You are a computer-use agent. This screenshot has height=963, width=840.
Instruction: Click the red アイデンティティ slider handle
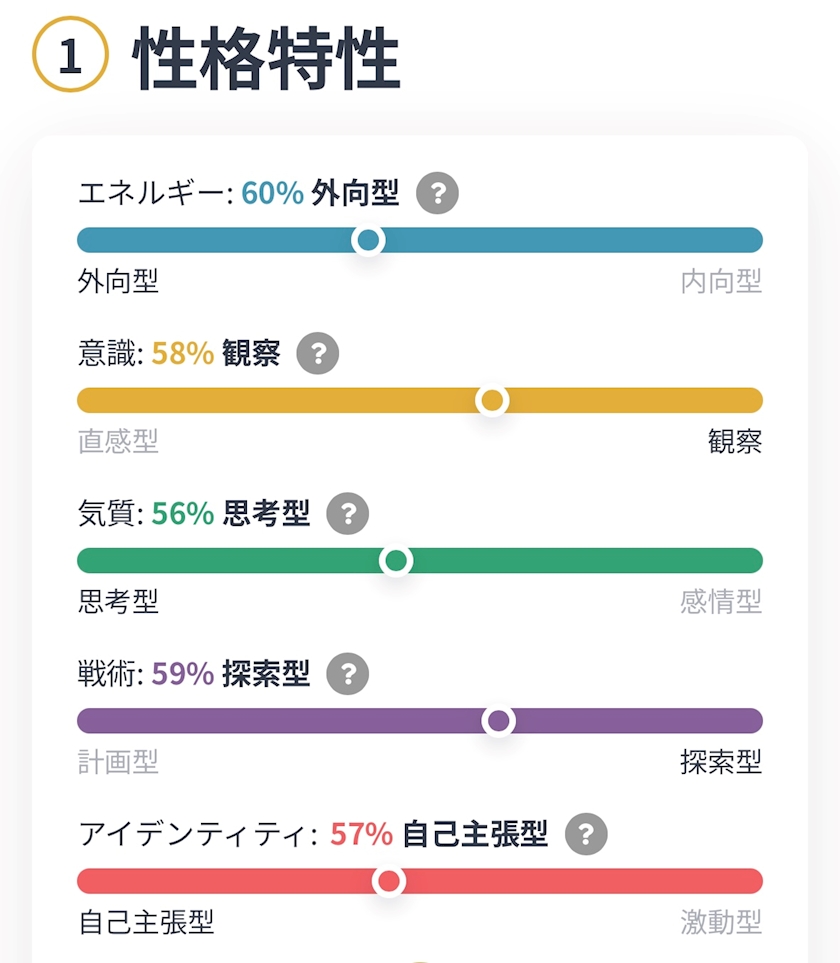[x=389, y=881]
